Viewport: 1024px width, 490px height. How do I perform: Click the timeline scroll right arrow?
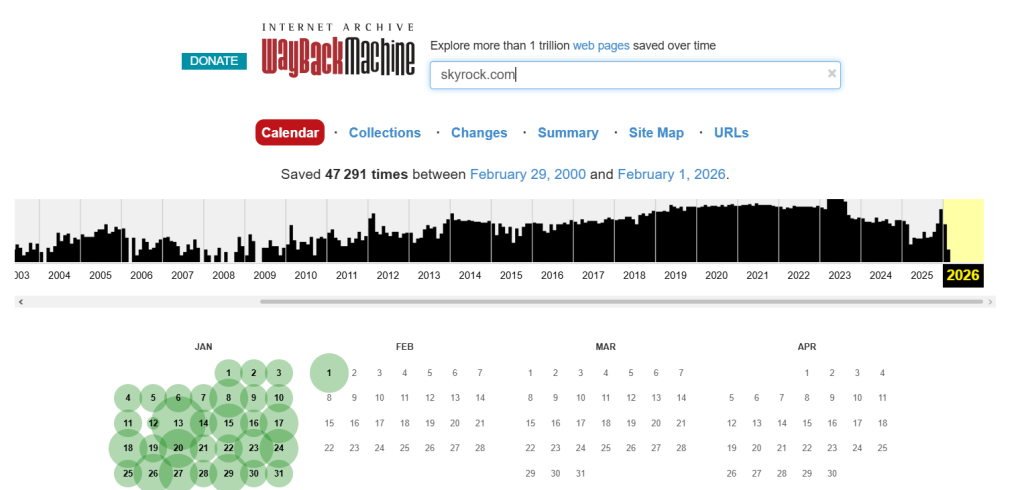991,302
